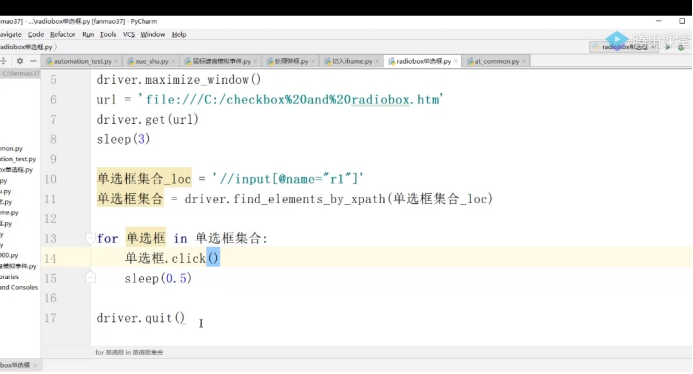
Task: Switch to the xue_shu.py tab
Action: (151, 61)
